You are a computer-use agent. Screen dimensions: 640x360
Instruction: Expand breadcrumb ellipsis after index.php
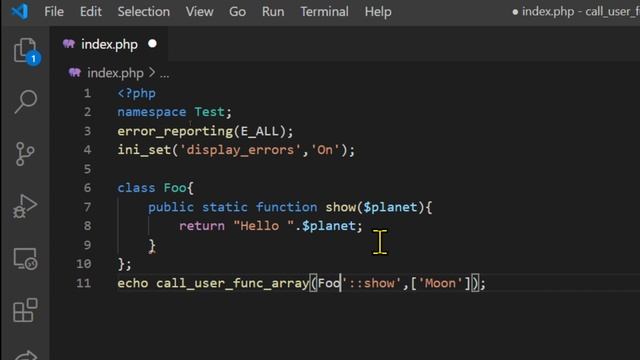[164, 74]
